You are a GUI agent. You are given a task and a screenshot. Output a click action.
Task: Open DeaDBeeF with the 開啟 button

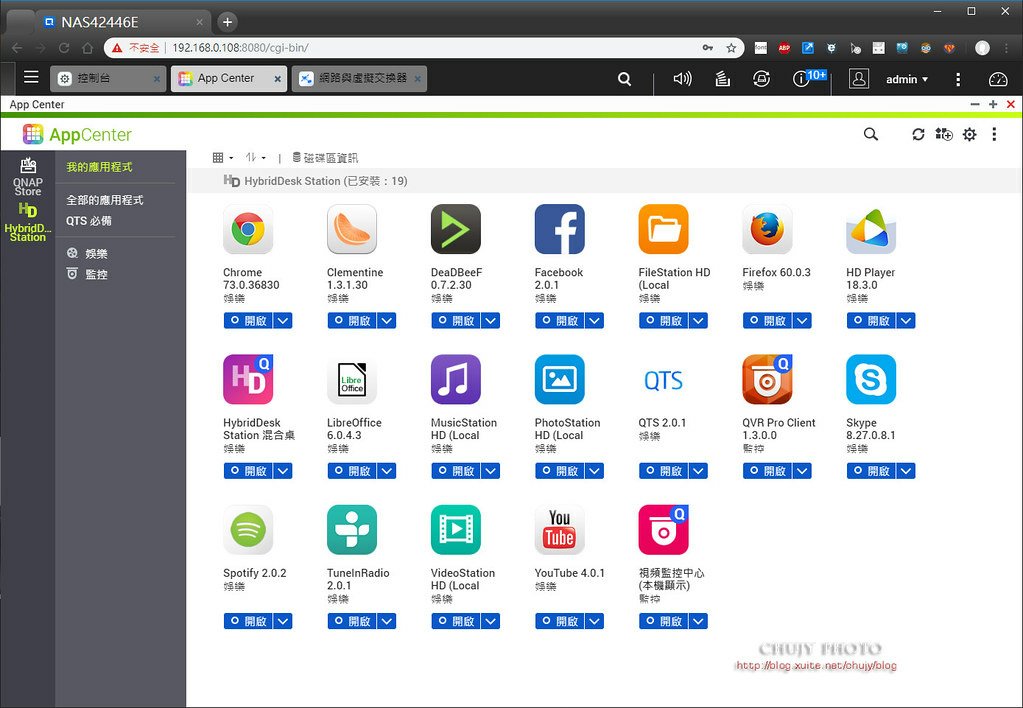455,320
